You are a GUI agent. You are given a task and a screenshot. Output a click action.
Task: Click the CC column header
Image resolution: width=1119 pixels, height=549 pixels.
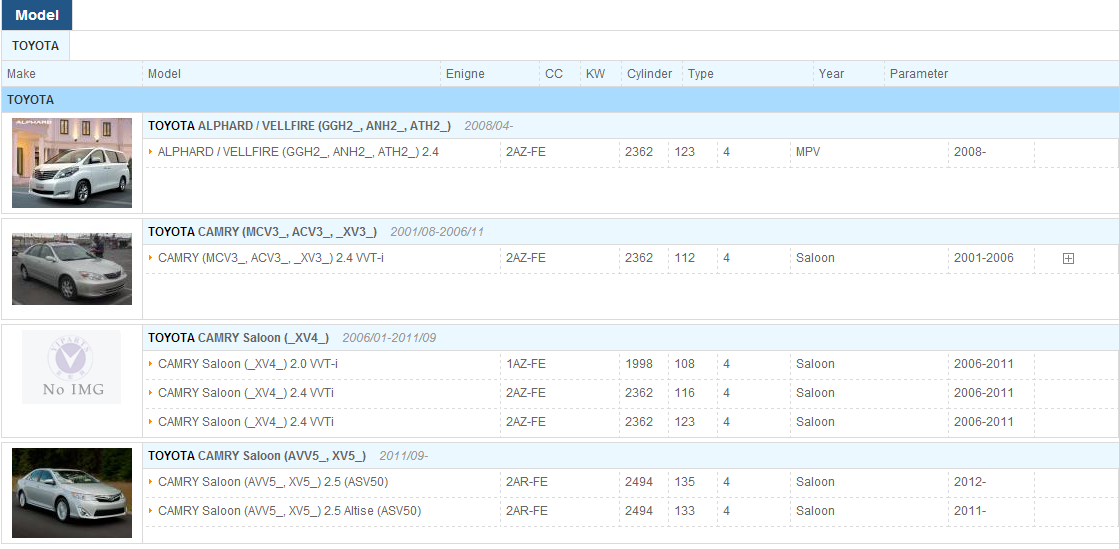[x=554, y=74]
